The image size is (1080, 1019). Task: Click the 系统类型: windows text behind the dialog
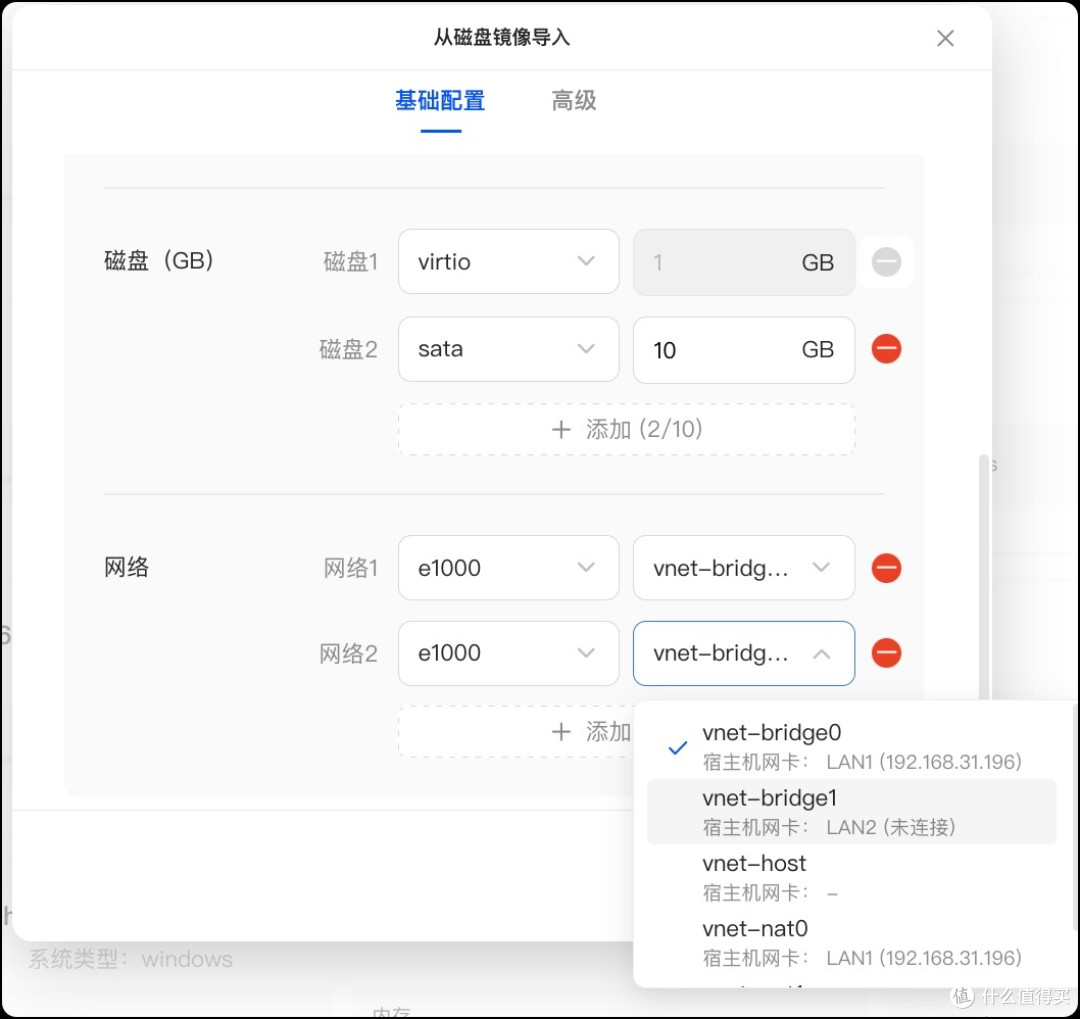131,959
